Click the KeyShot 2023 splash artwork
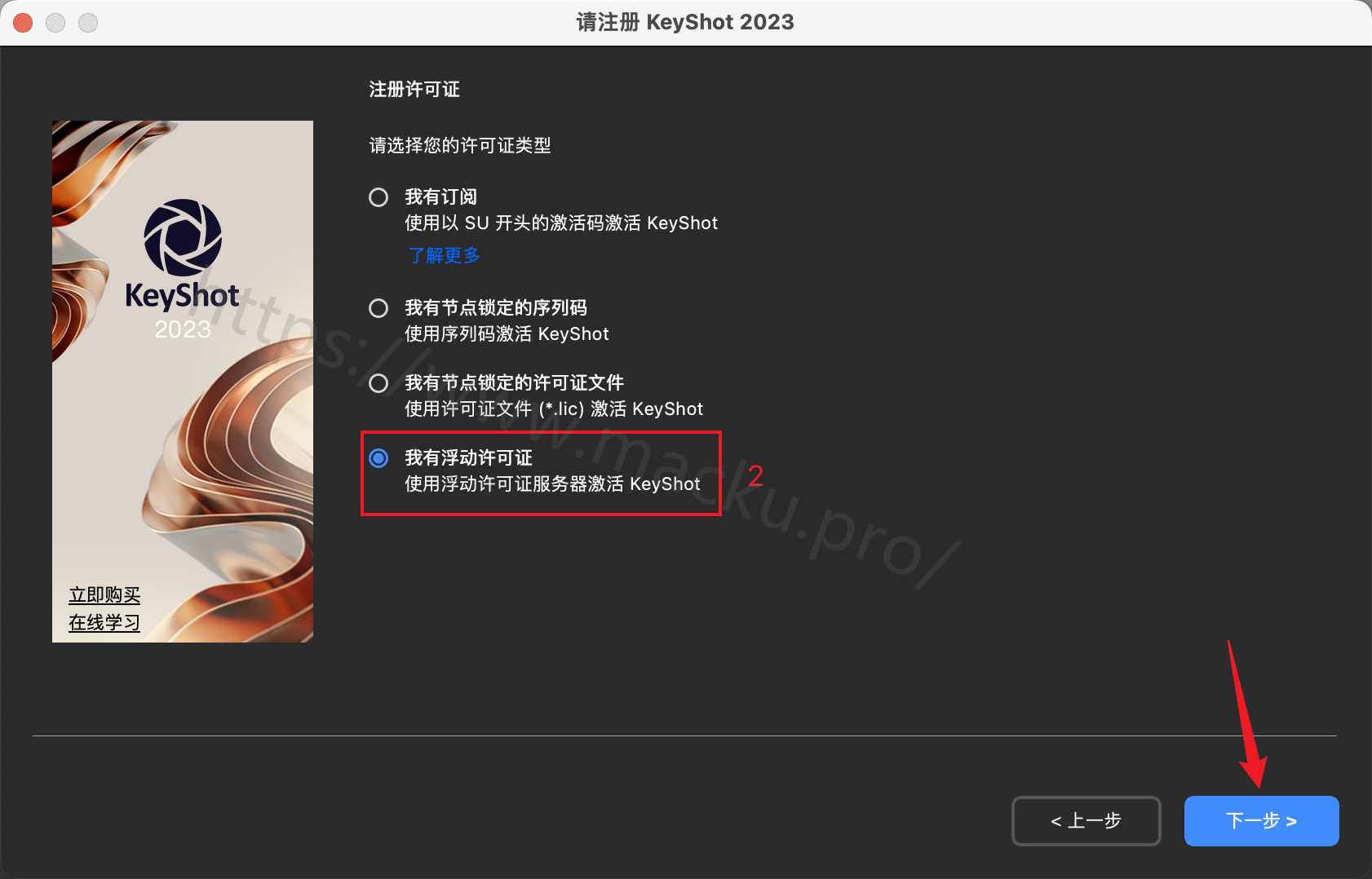The height and width of the screenshot is (879, 1372). point(183,382)
